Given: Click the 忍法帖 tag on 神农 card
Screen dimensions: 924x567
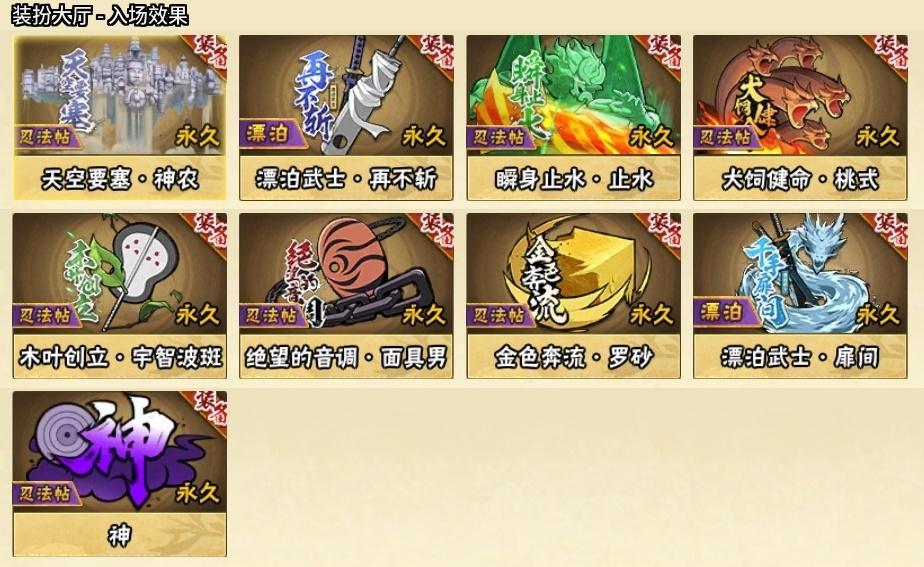Looking at the screenshot, I should coord(46,137).
